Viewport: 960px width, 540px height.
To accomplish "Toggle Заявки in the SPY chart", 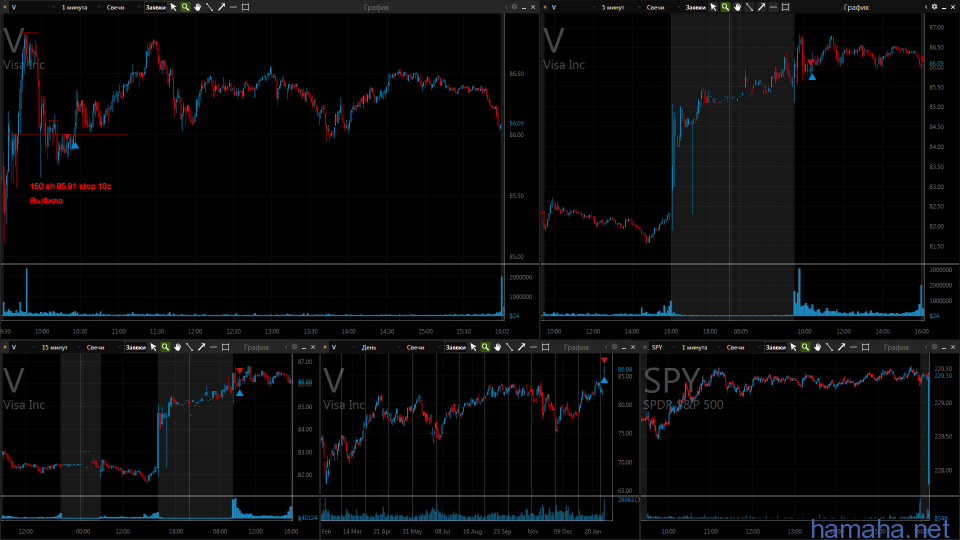I will point(776,347).
